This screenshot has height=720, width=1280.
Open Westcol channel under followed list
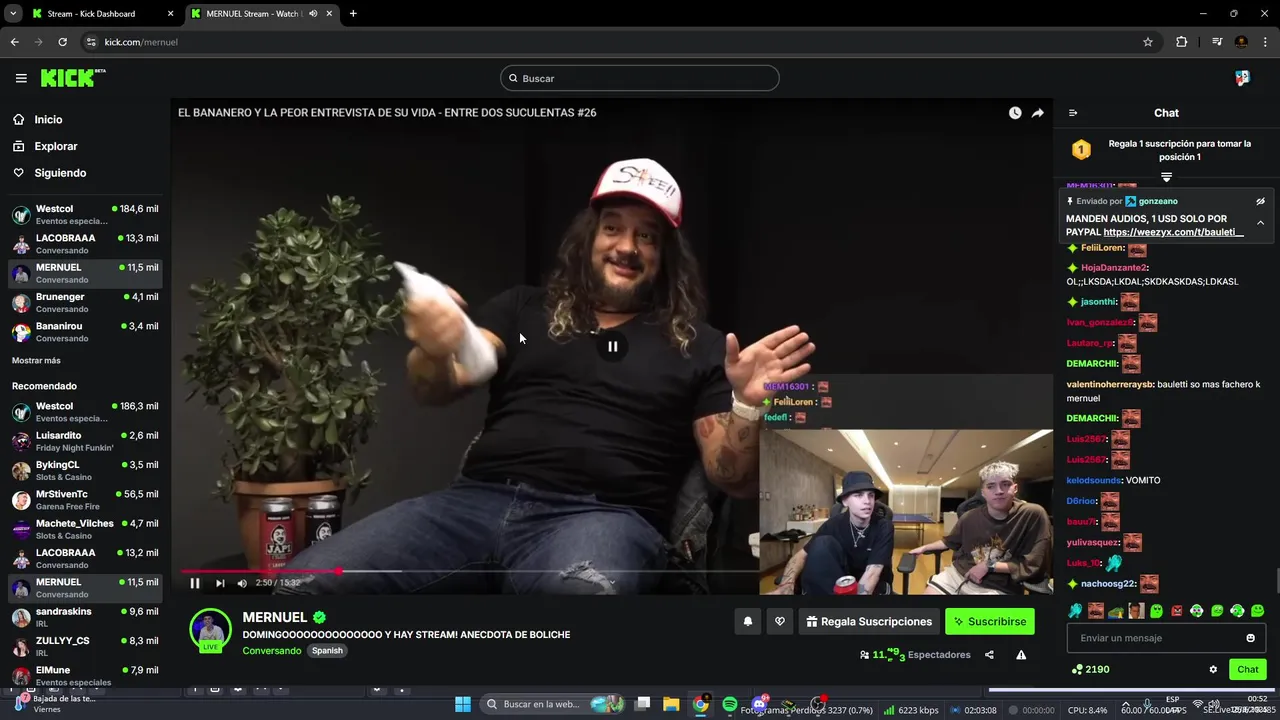pos(85,215)
